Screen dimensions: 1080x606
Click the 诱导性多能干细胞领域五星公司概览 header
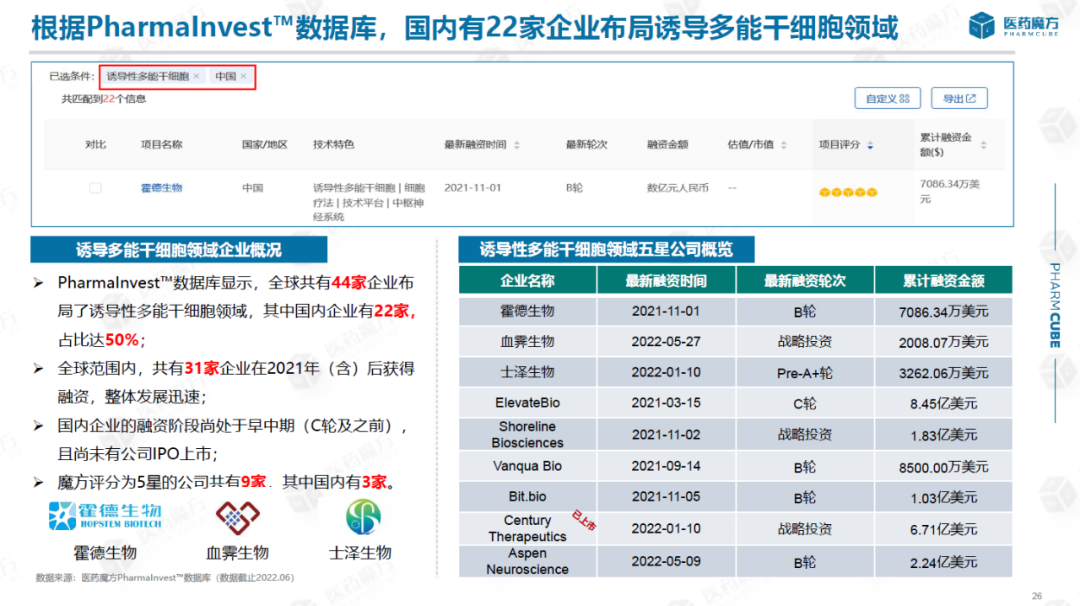click(605, 250)
